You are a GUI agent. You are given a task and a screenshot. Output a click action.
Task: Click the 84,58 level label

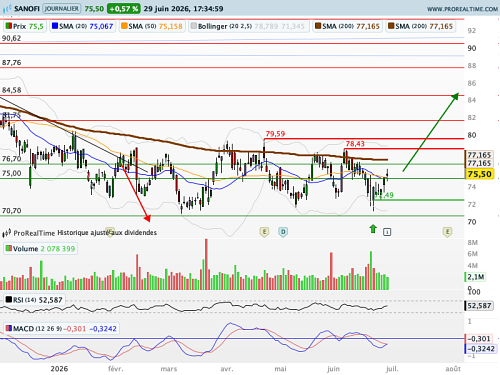pyautogui.click(x=11, y=90)
